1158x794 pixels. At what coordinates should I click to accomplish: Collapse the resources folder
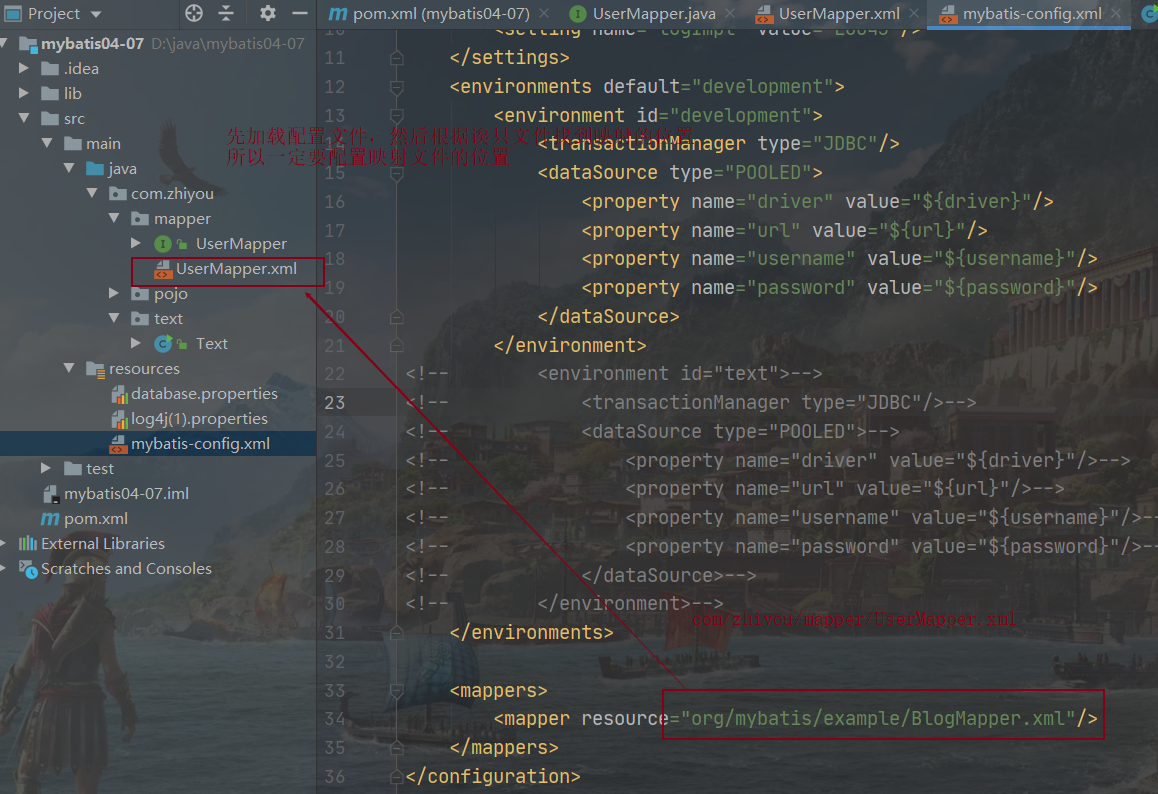69,368
